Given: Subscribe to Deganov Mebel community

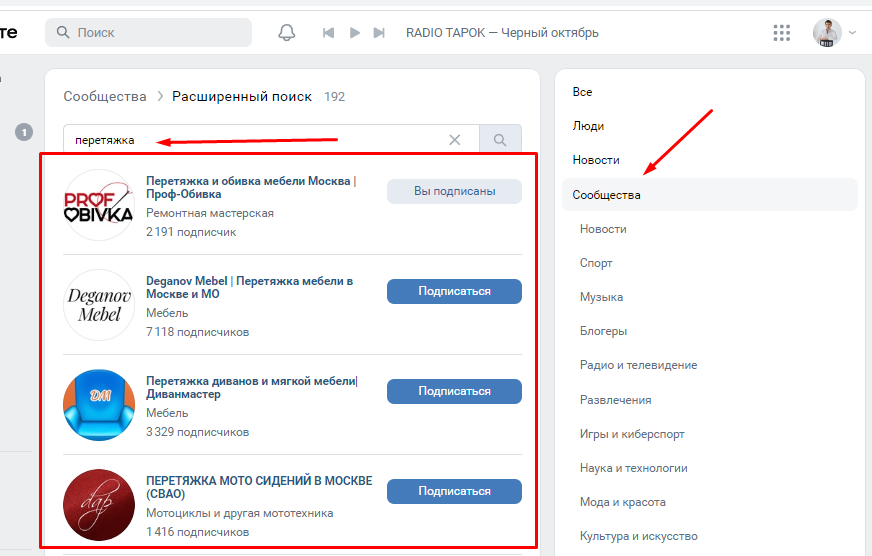Looking at the screenshot, I should [x=454, y=291].
